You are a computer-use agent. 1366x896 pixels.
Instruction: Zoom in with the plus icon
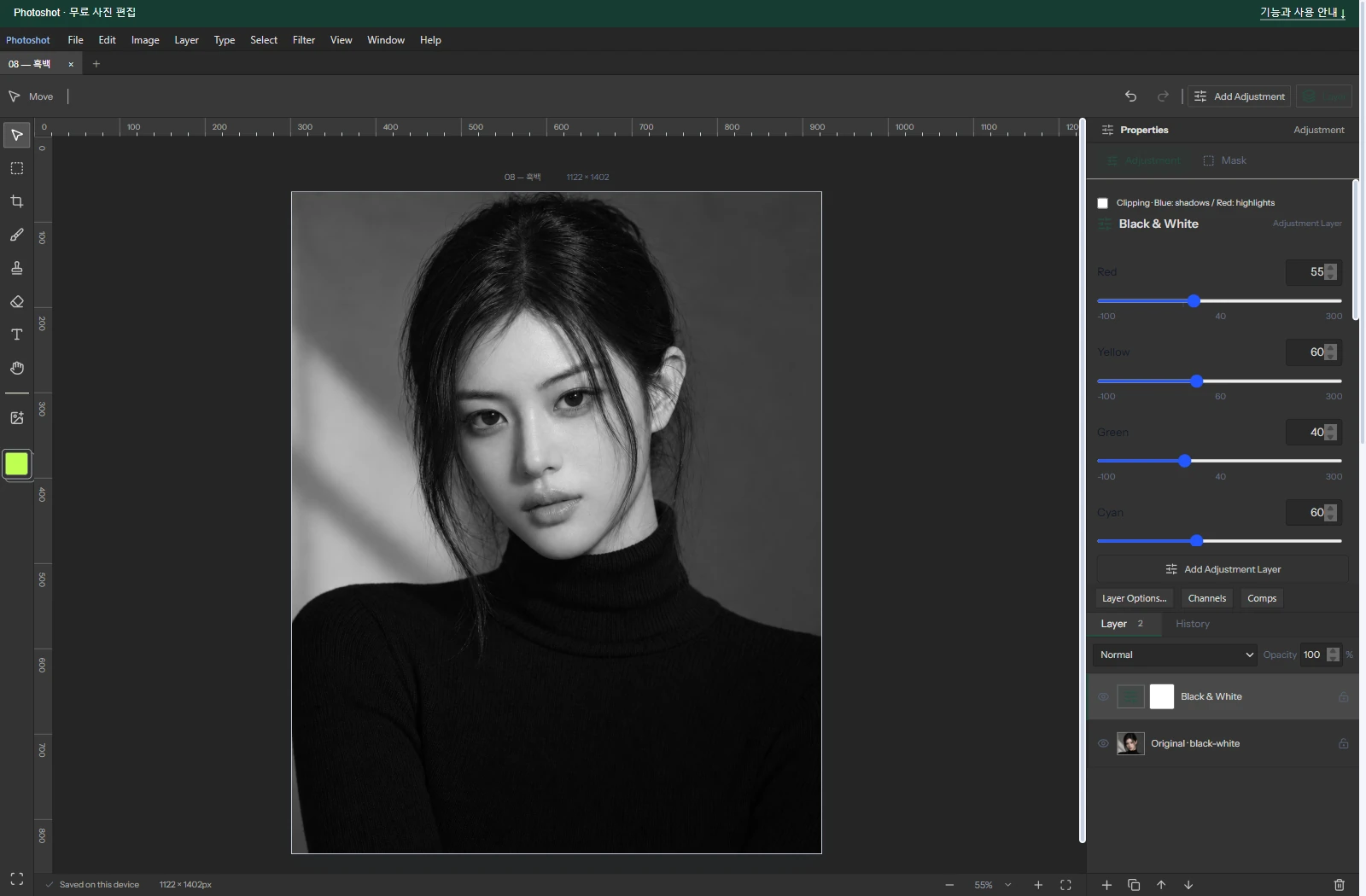click(x=1038, y=885)
